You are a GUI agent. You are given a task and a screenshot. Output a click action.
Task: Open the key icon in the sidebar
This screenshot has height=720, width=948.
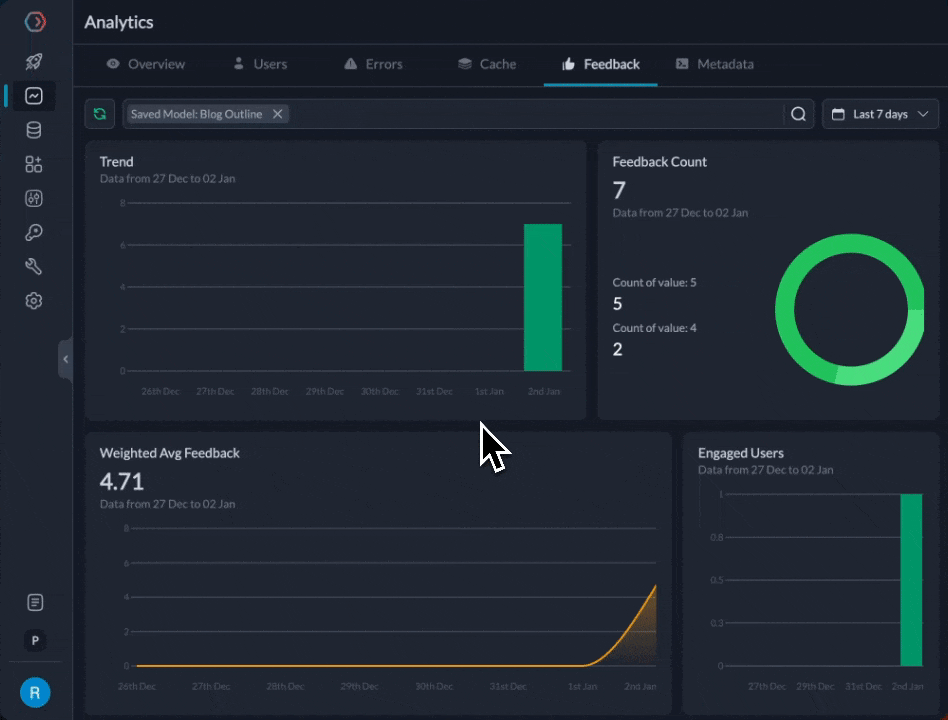[34, 232]
